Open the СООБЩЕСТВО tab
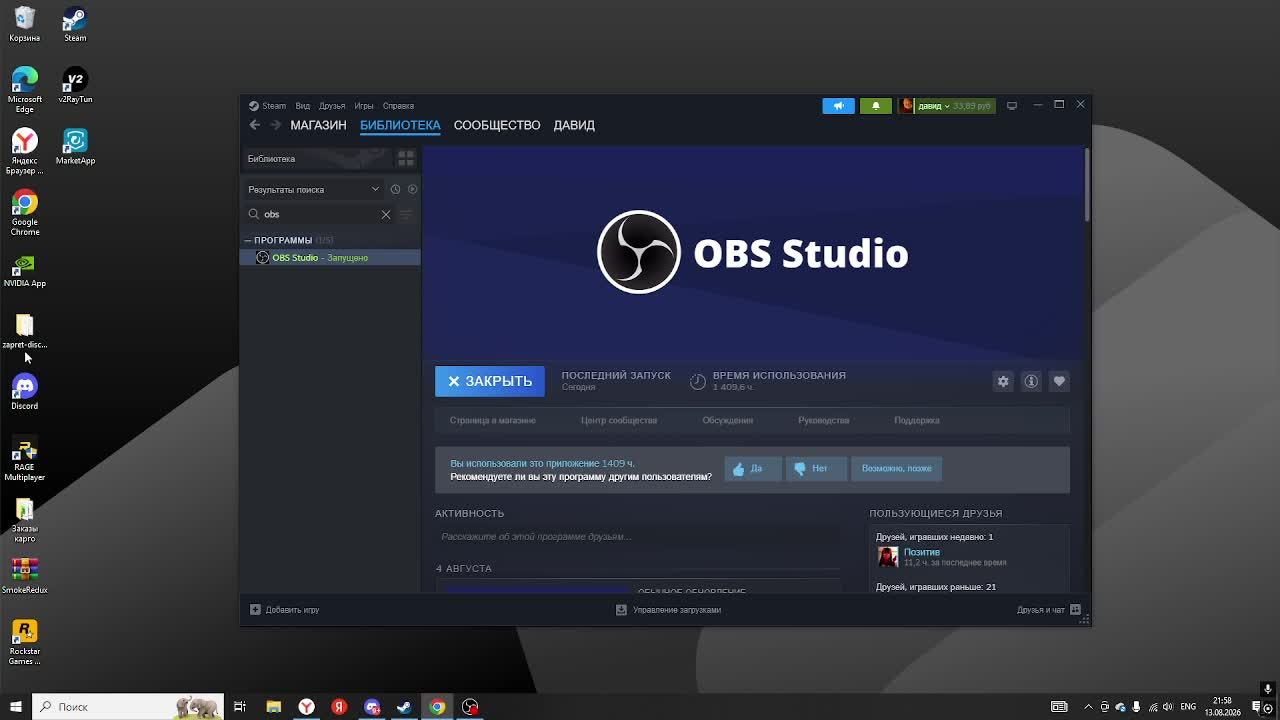 point(497,125)
